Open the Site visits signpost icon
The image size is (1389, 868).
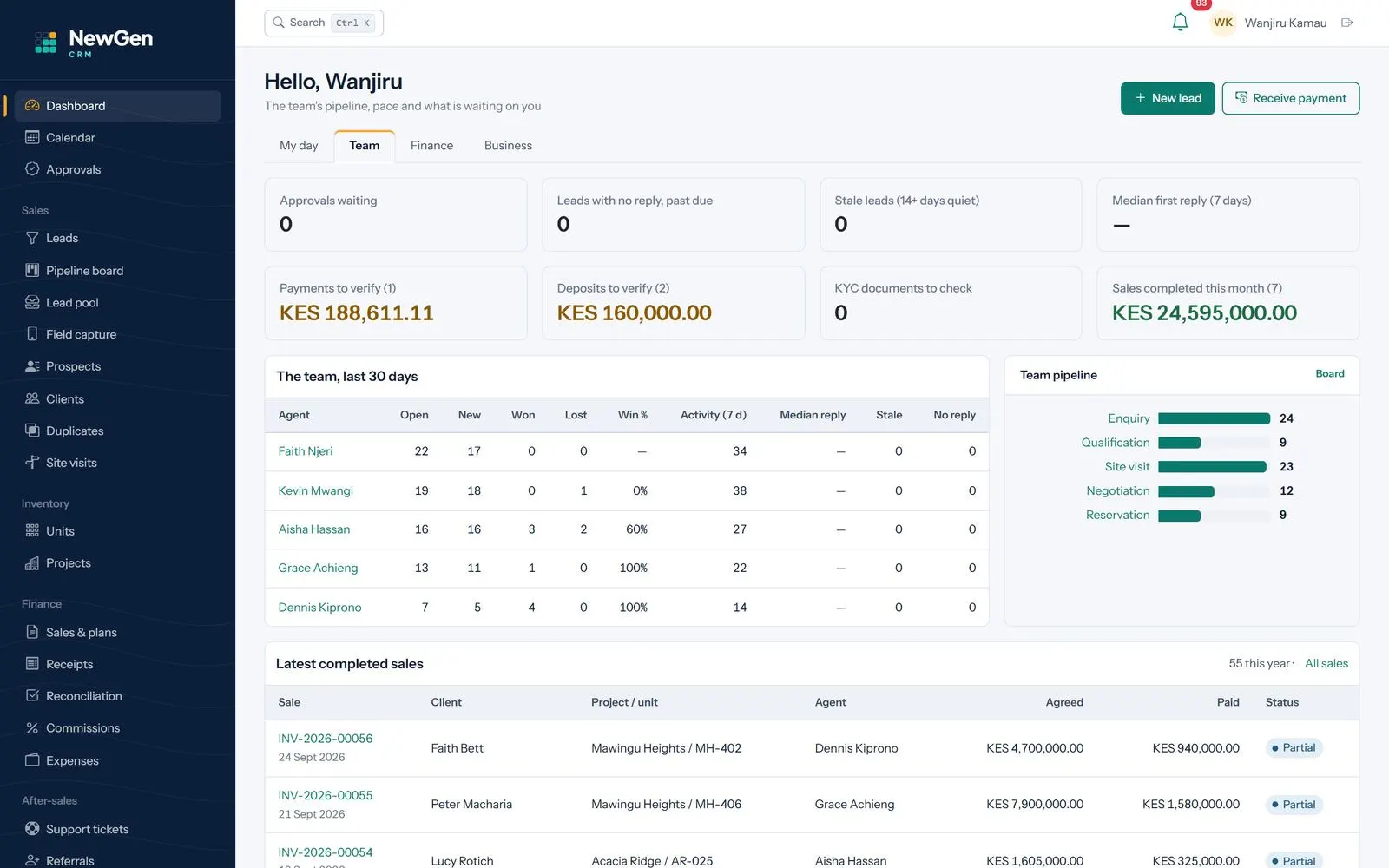tap(32, 463)
